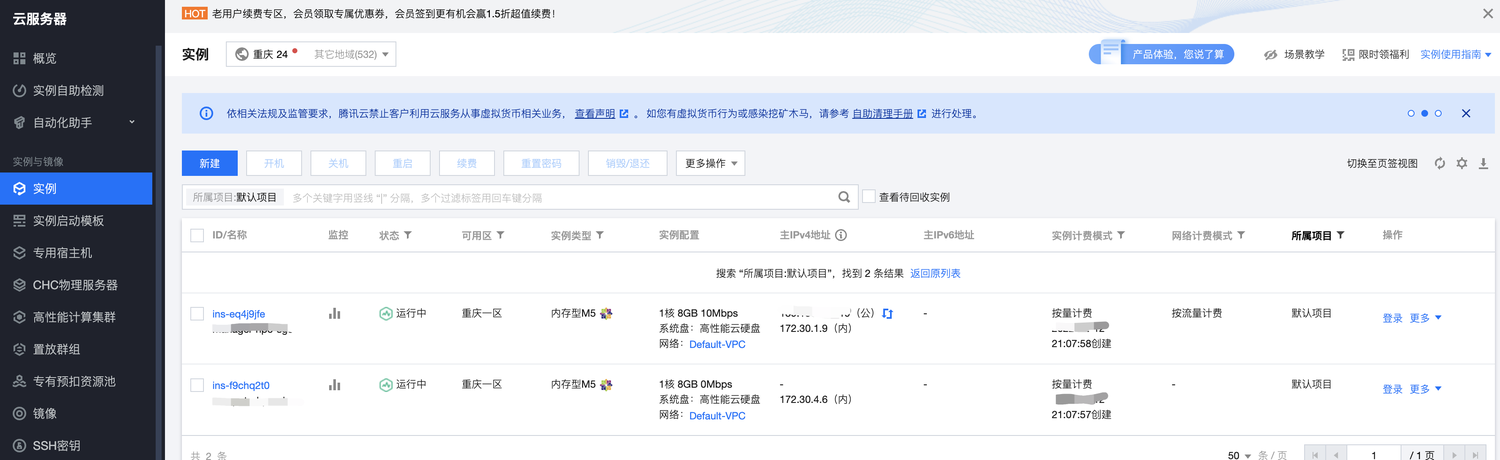
Task: Open 实例自助检测 in the sidebar
Action: pos(76,90)
